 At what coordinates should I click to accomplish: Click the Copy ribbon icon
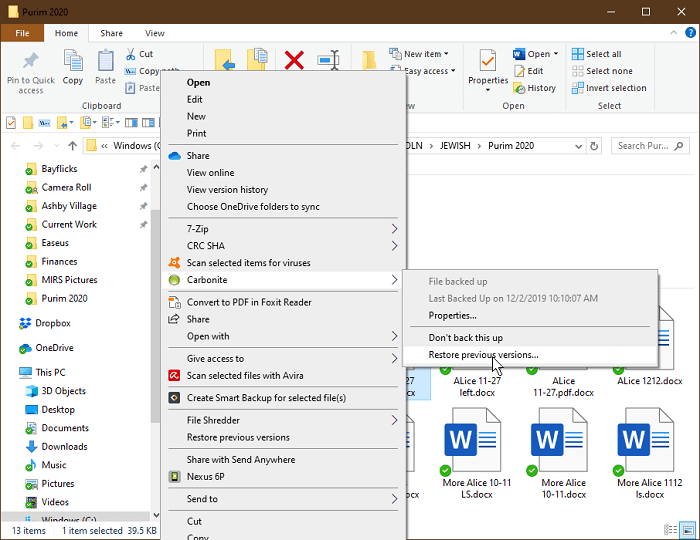73,67
